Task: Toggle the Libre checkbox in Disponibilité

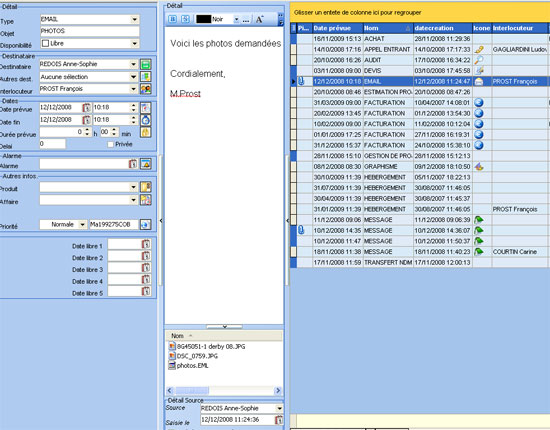Action: 45,43
